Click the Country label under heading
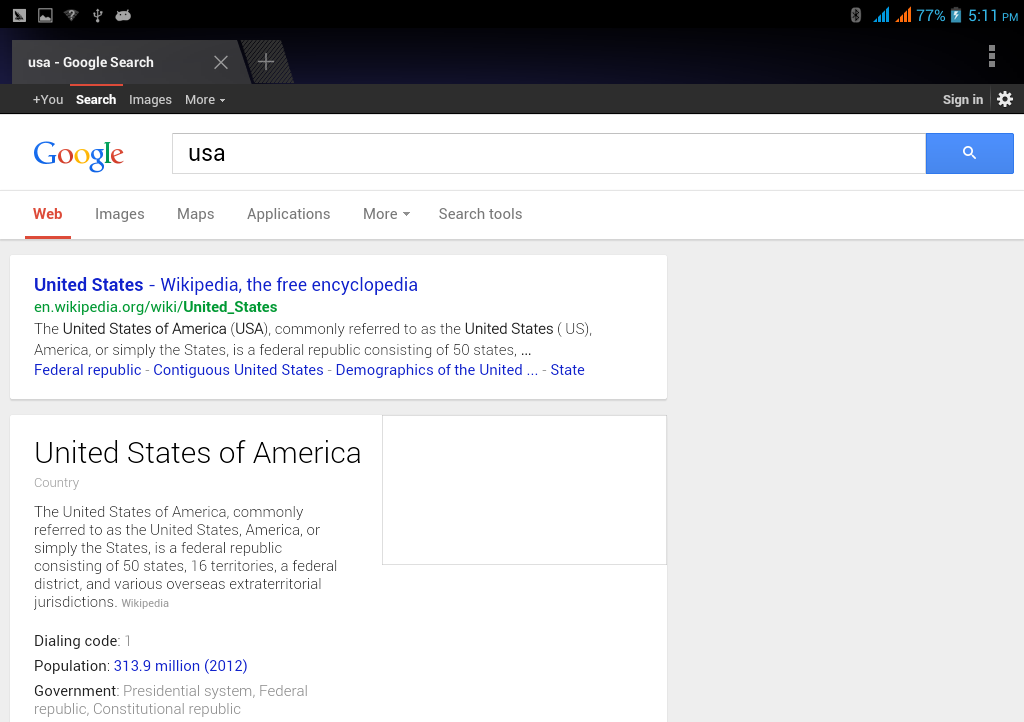This screenshot has width=1024, height=722. [57, 482]
